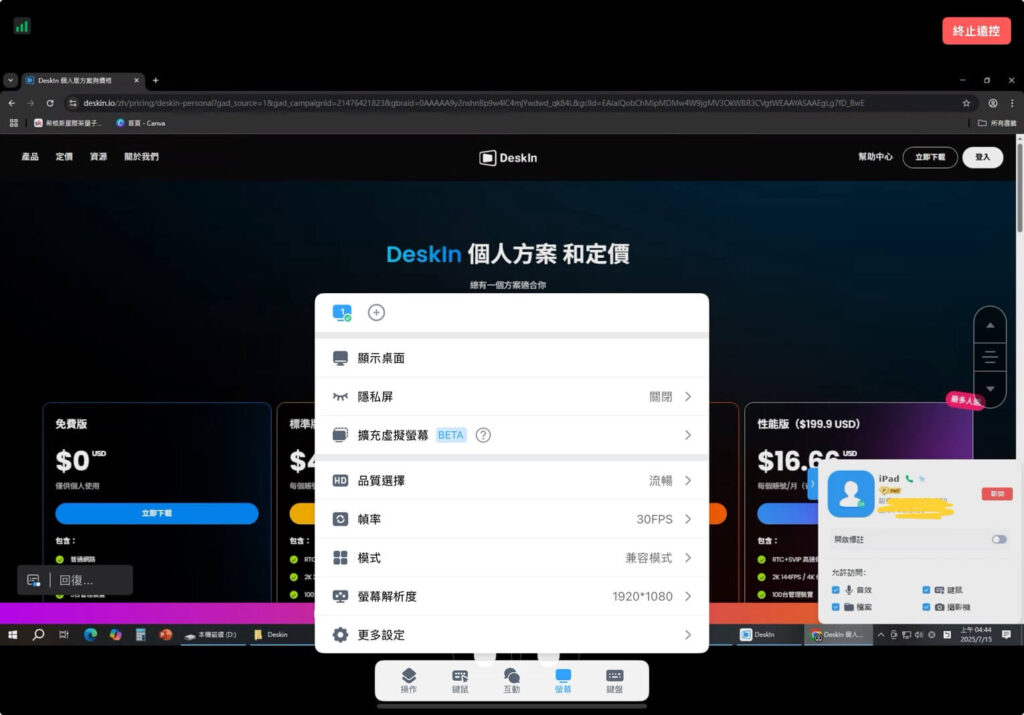1024x715 pixels.
Task: Open the 幫助中心 link
Action: click(x=875, y=157)
